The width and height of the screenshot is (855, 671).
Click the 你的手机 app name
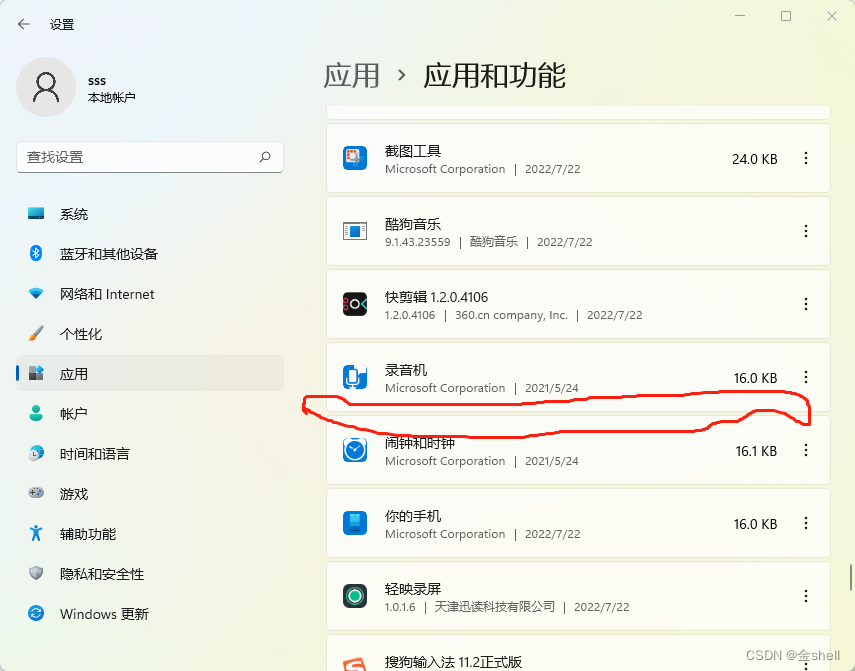[413, 516]
